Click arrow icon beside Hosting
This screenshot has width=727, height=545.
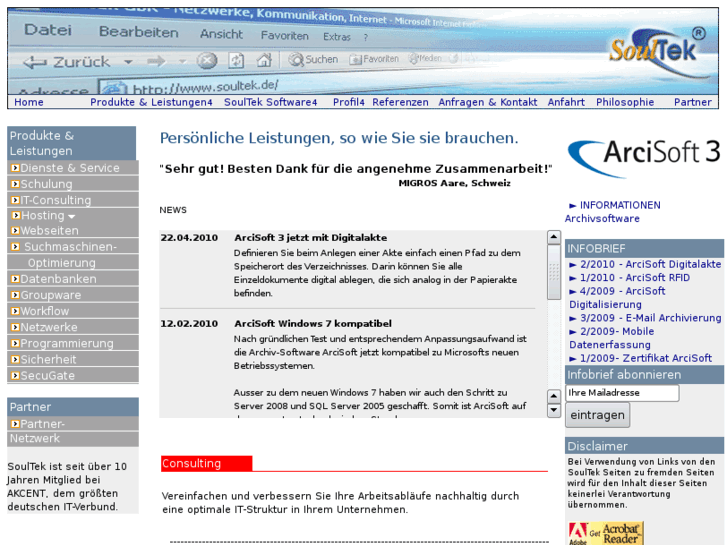16,216
